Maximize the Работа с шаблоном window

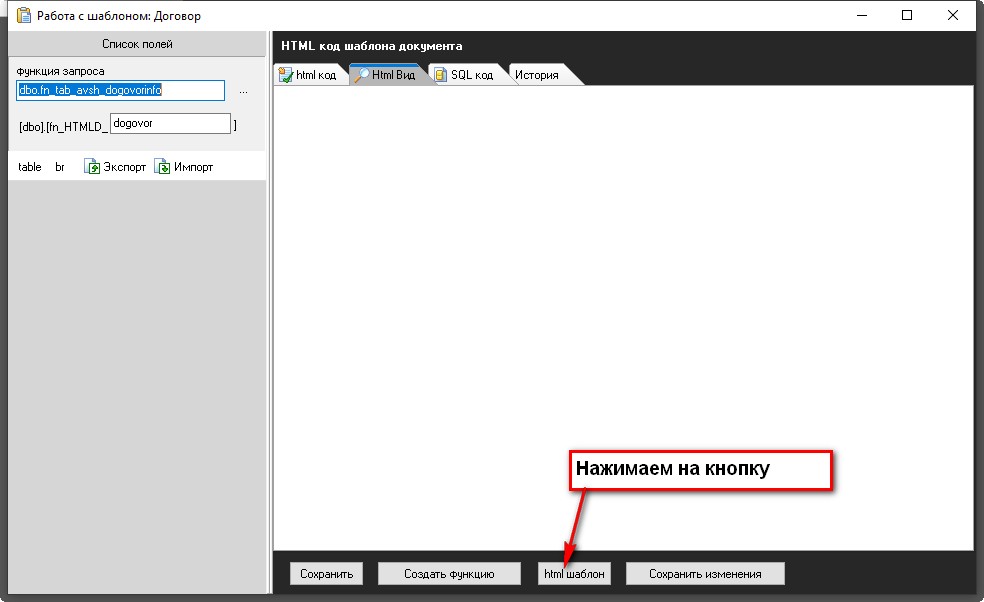tap(907, 15)
